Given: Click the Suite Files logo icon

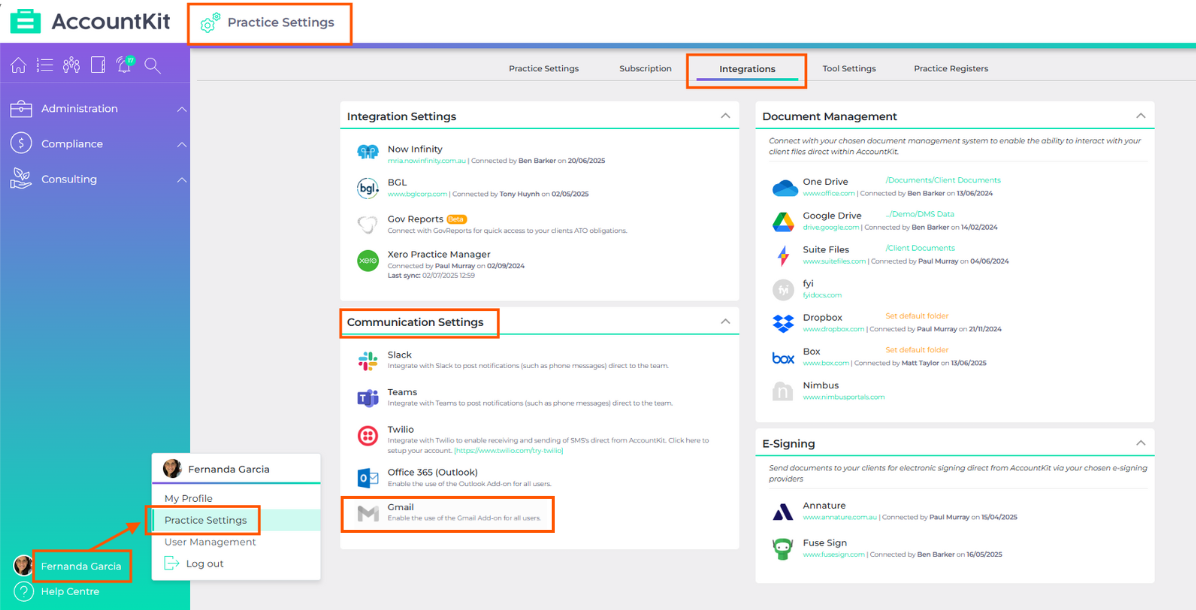Looking at the screenshot, I should pos(783,255).
